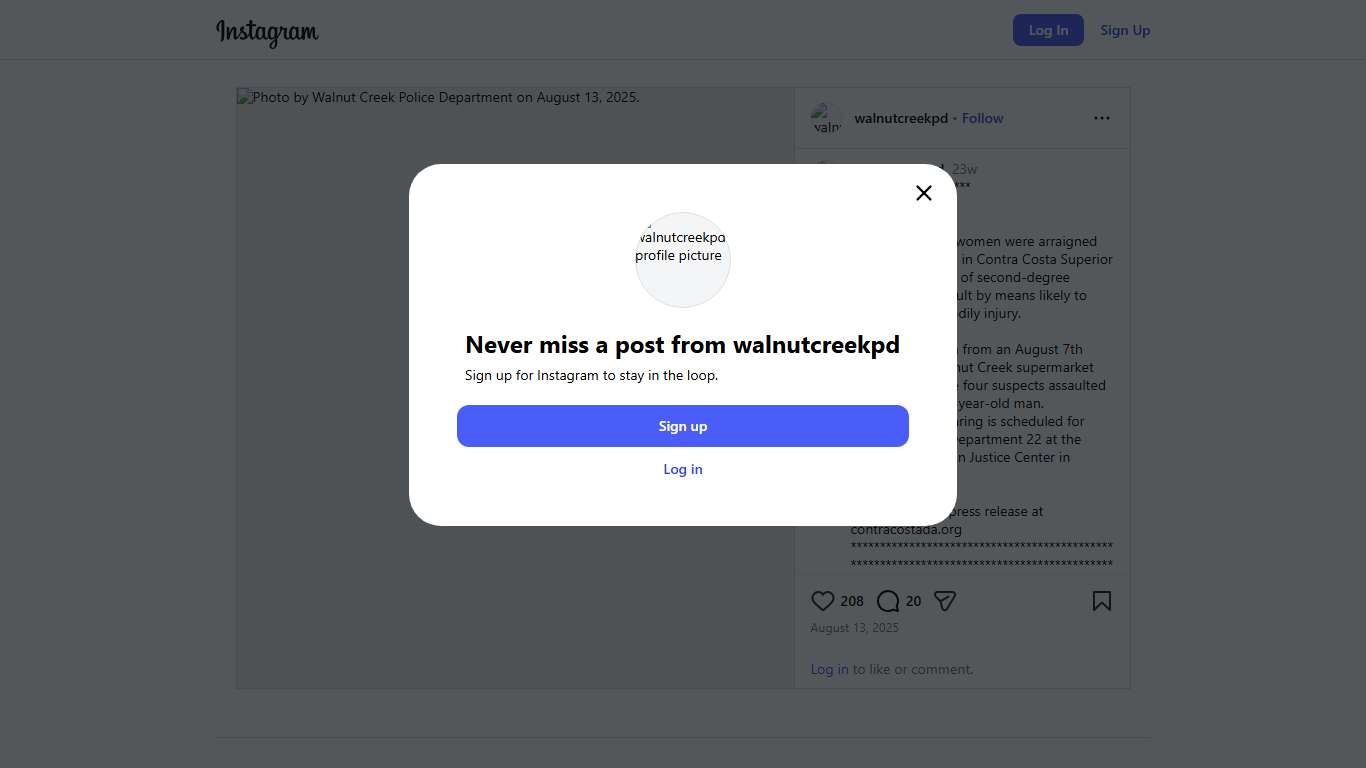Image resolution: width=1366 pixels, height=768 pixels.
Task: Click the 20 comments count
Action: coord(913,601)
